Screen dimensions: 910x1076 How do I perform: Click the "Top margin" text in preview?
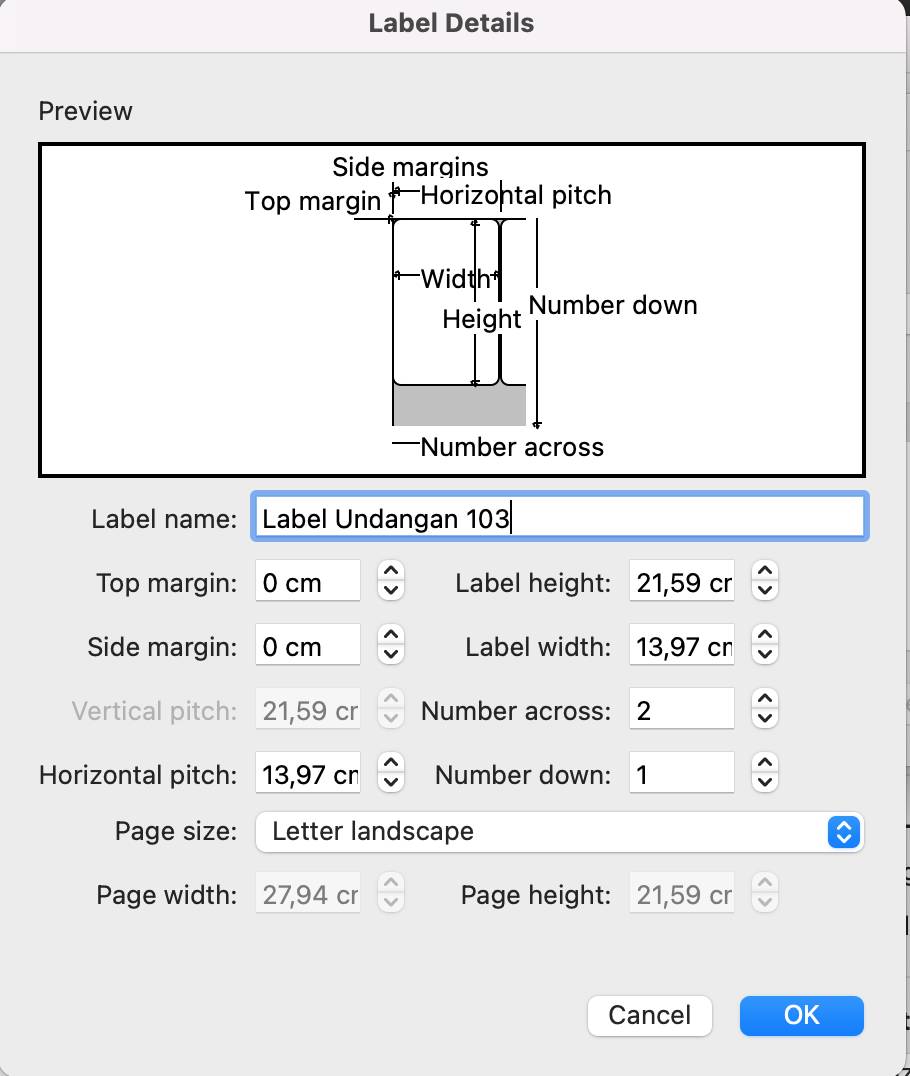tap(313, 201)
